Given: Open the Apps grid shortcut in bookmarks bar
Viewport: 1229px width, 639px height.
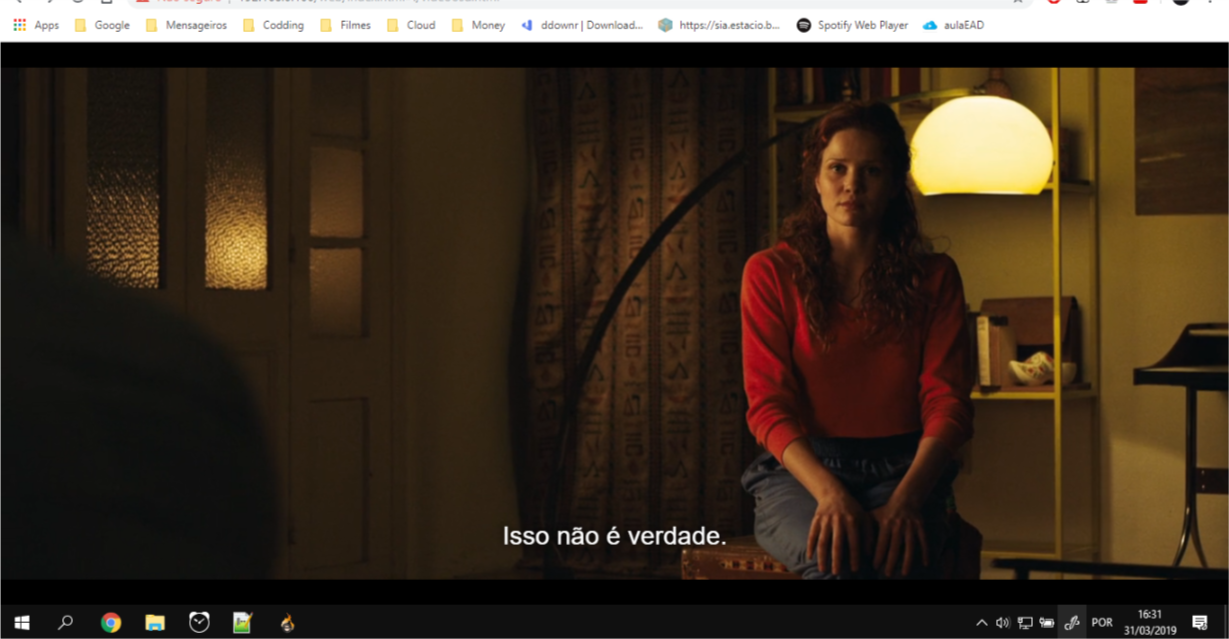Looking at the screenshot, I should pyautogui.click(x=36, y=25).
